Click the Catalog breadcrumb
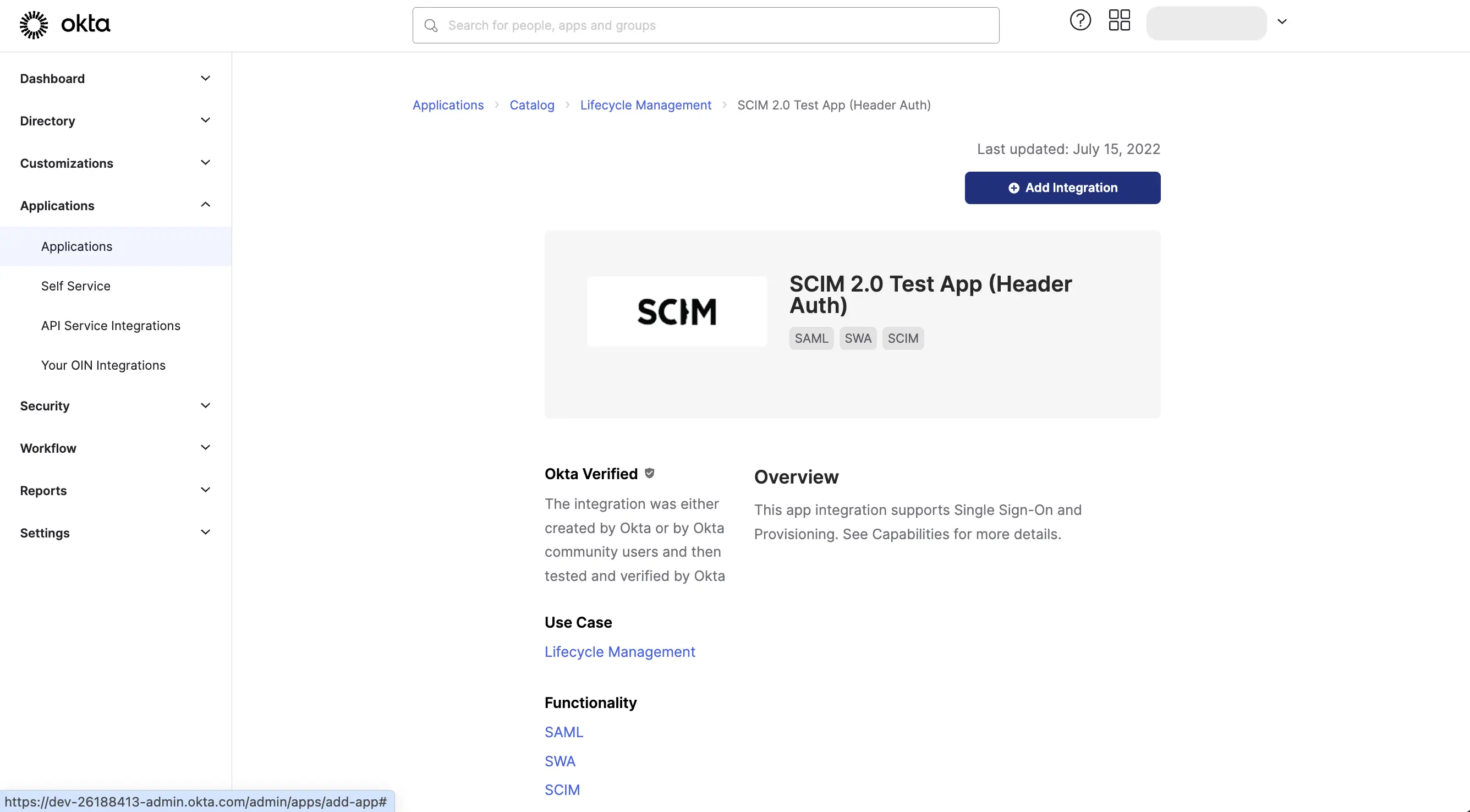 tap(532, 105)
